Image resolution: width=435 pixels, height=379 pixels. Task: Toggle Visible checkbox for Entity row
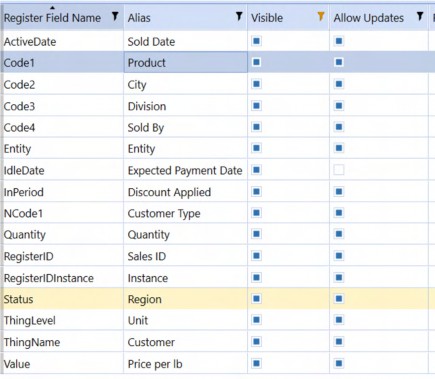click(x=256, y=148)
